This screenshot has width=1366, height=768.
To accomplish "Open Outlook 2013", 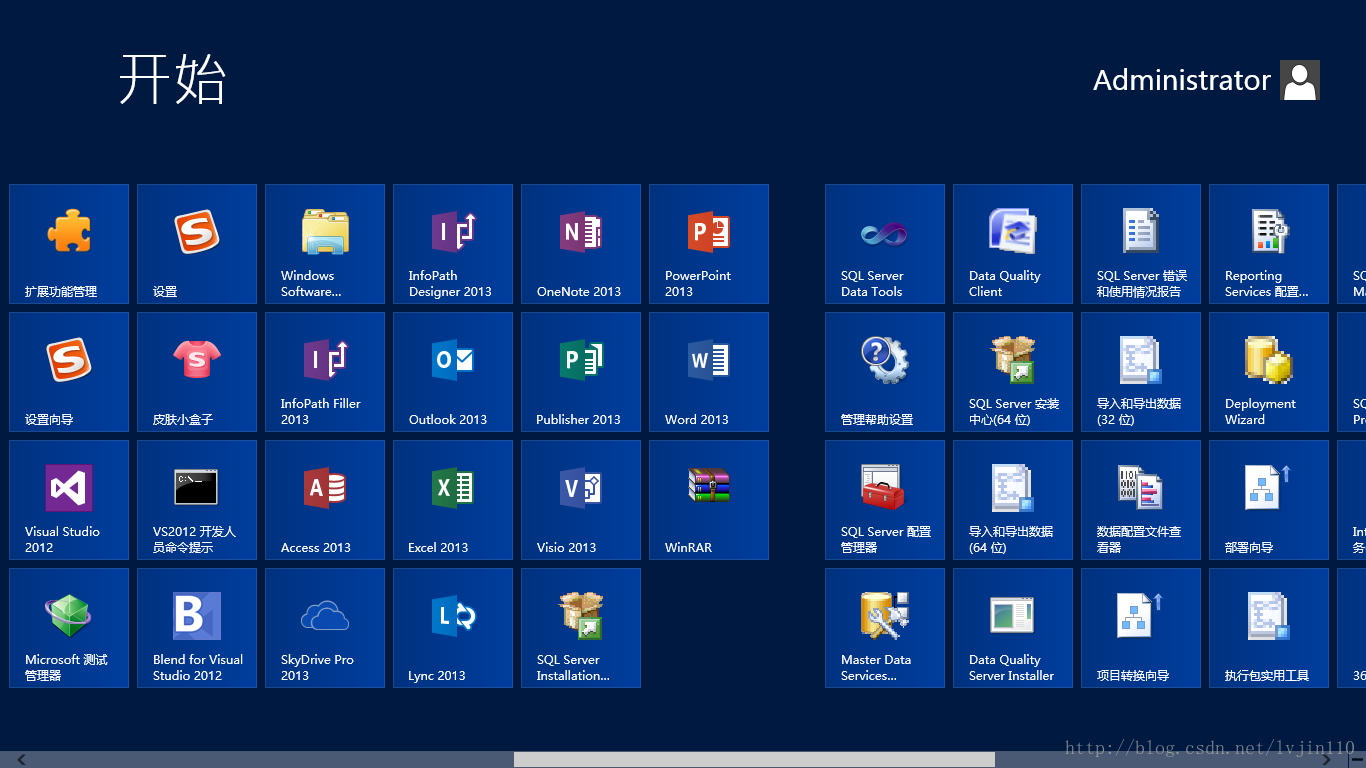I will [x=453, y=372].
